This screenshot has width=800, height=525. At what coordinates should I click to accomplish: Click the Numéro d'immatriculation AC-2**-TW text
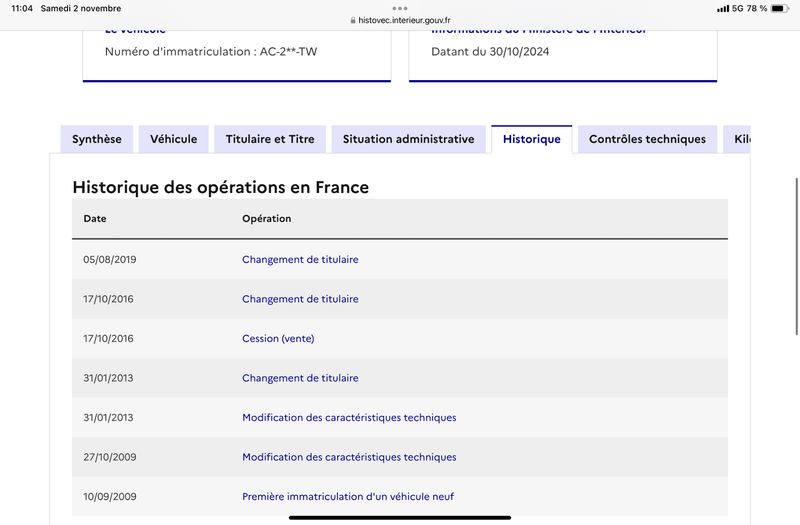[211, 52]
